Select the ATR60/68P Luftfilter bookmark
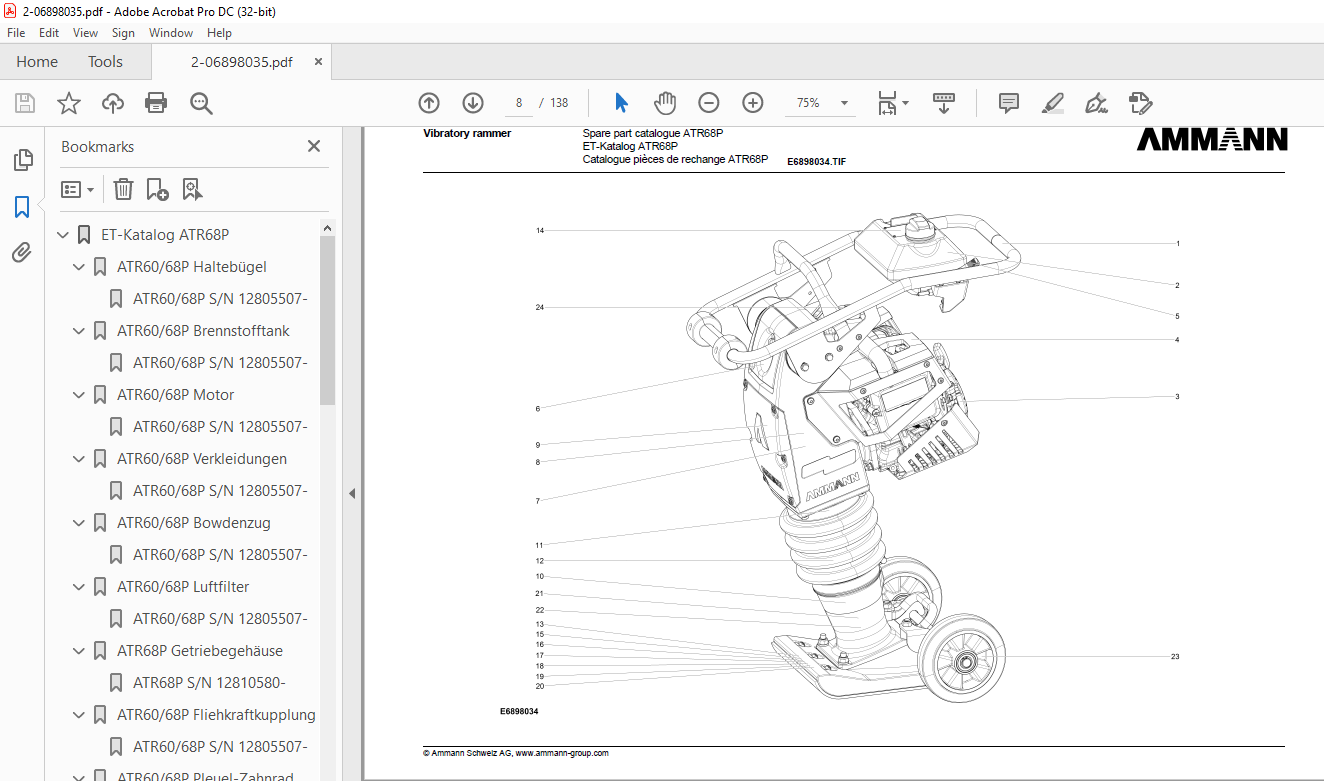 184,587
